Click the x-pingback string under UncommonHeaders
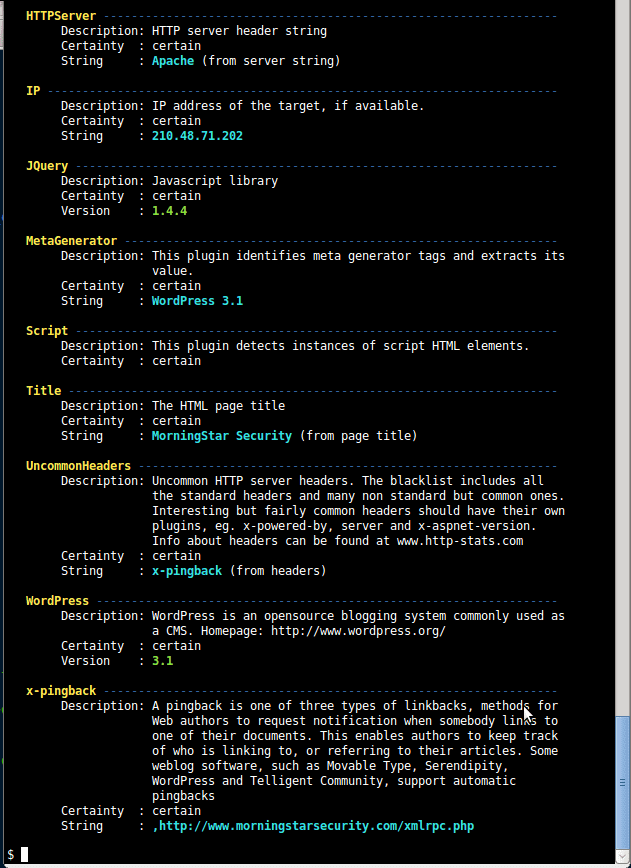This screenshot has height=868, width=631. (x=187, y=571)
